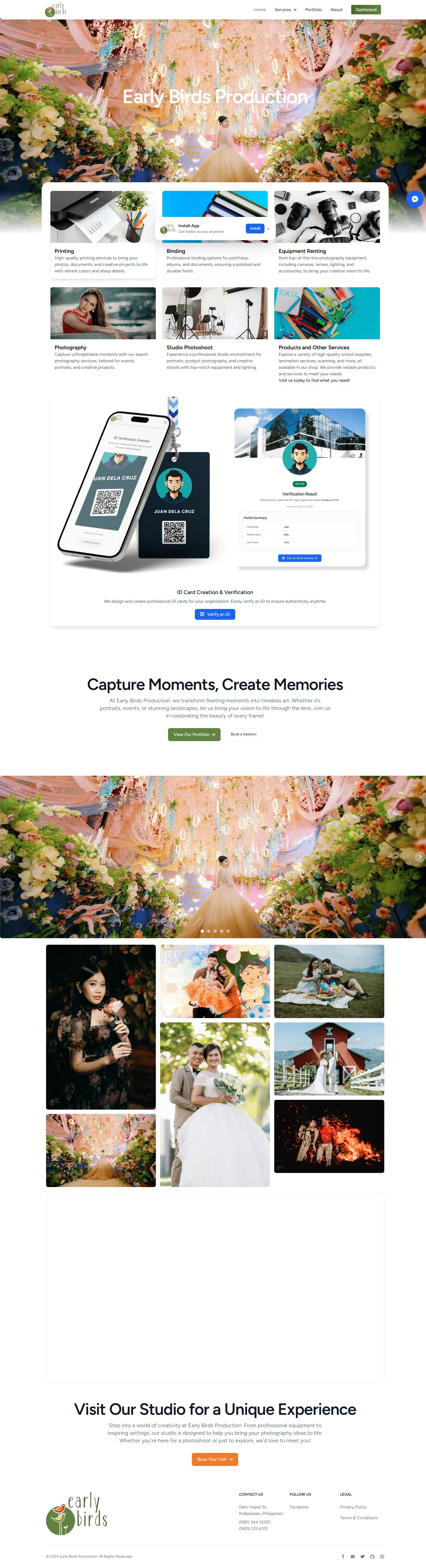Open the About nav item
The height and width of the screenshot is (1568, 426).
pyautogui.click(x=336, y=10)
